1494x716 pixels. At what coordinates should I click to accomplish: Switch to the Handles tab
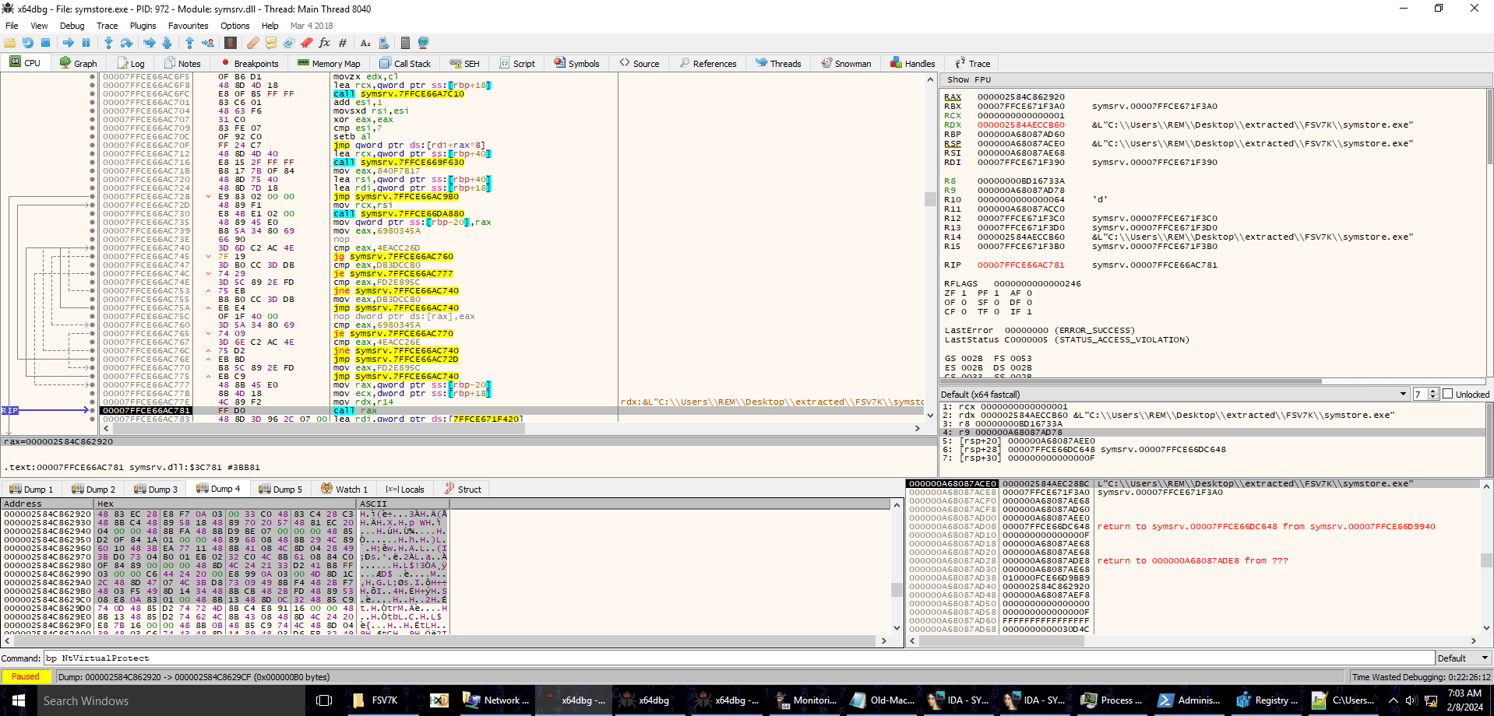[x=912, y=63]
